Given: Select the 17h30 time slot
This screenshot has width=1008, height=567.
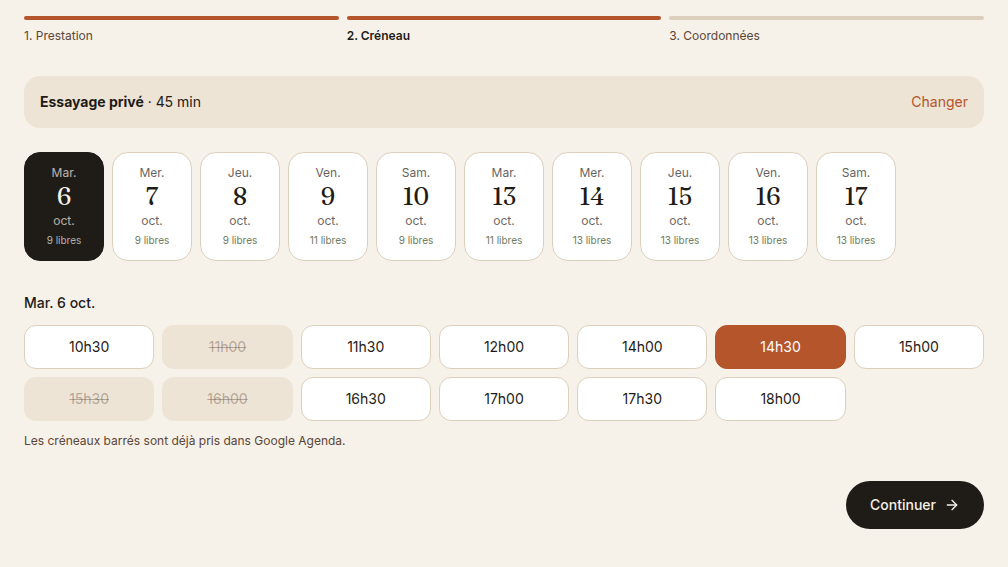Looking at the screenshot, I should pyautogui.click(x=642, y=399).
